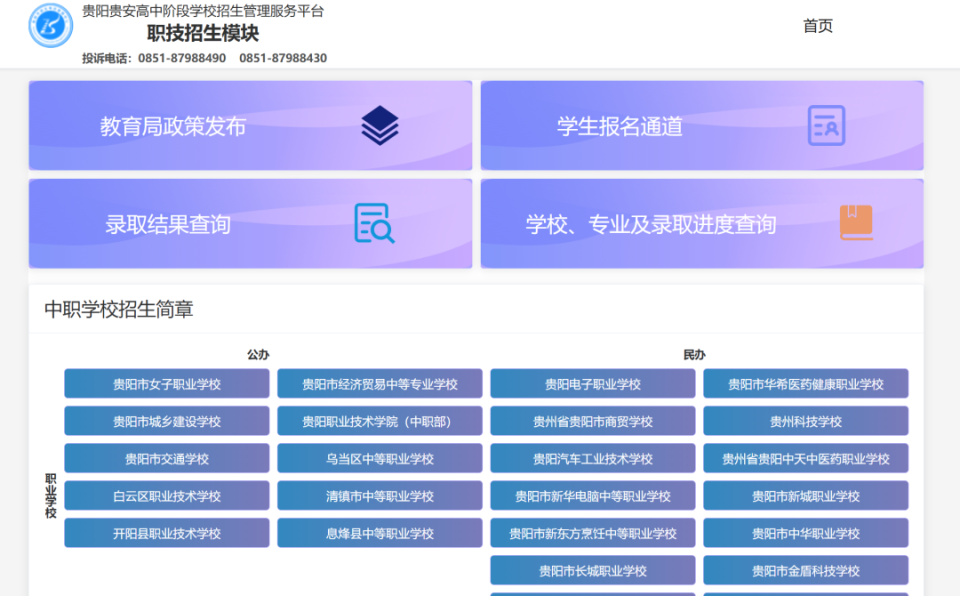Click the search document icon on admission results
Image resolution: width=960 pixels, height=596 pixels.
click(374, 224)
